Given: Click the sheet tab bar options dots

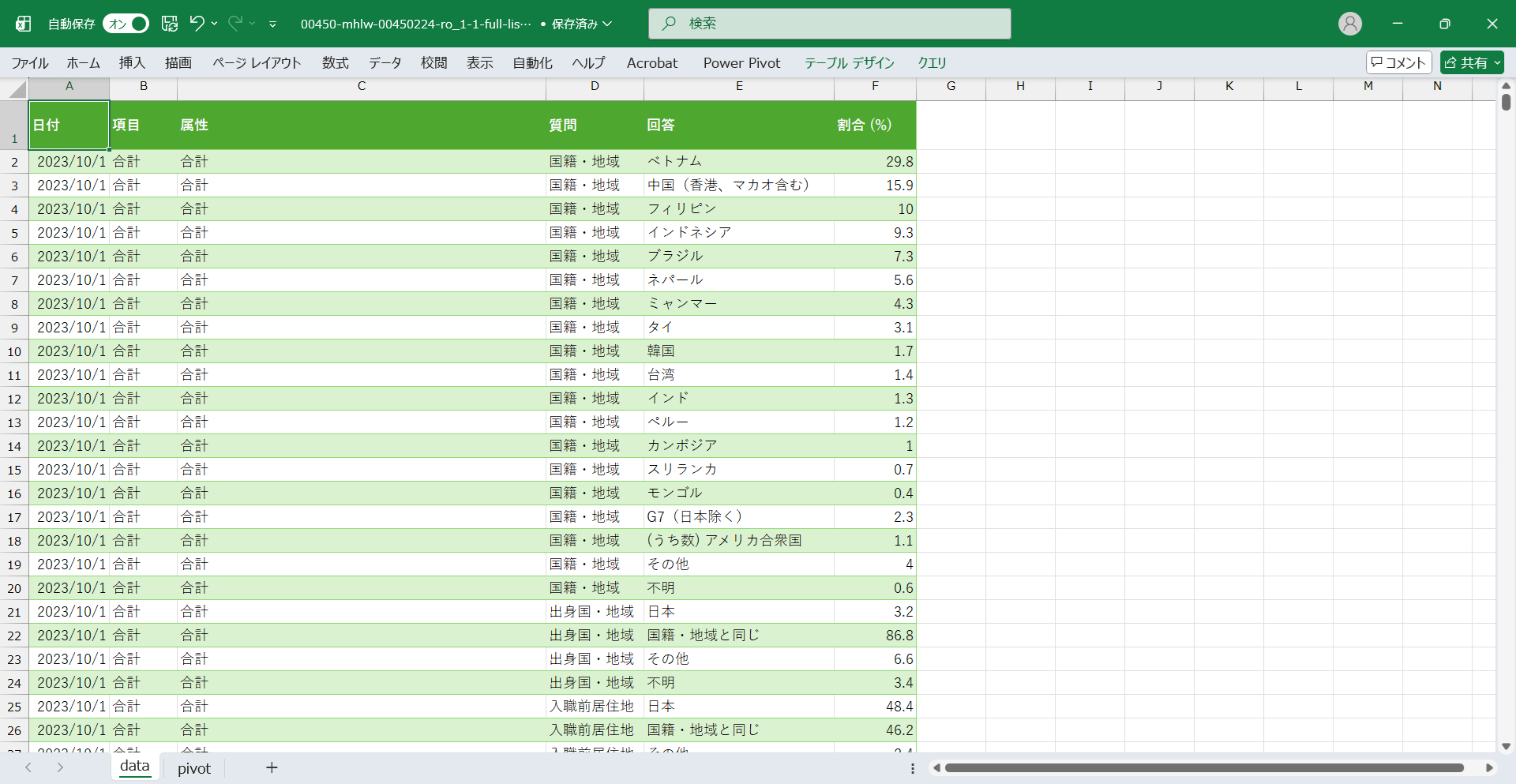Looking at the screenshot, I should 913,768.
